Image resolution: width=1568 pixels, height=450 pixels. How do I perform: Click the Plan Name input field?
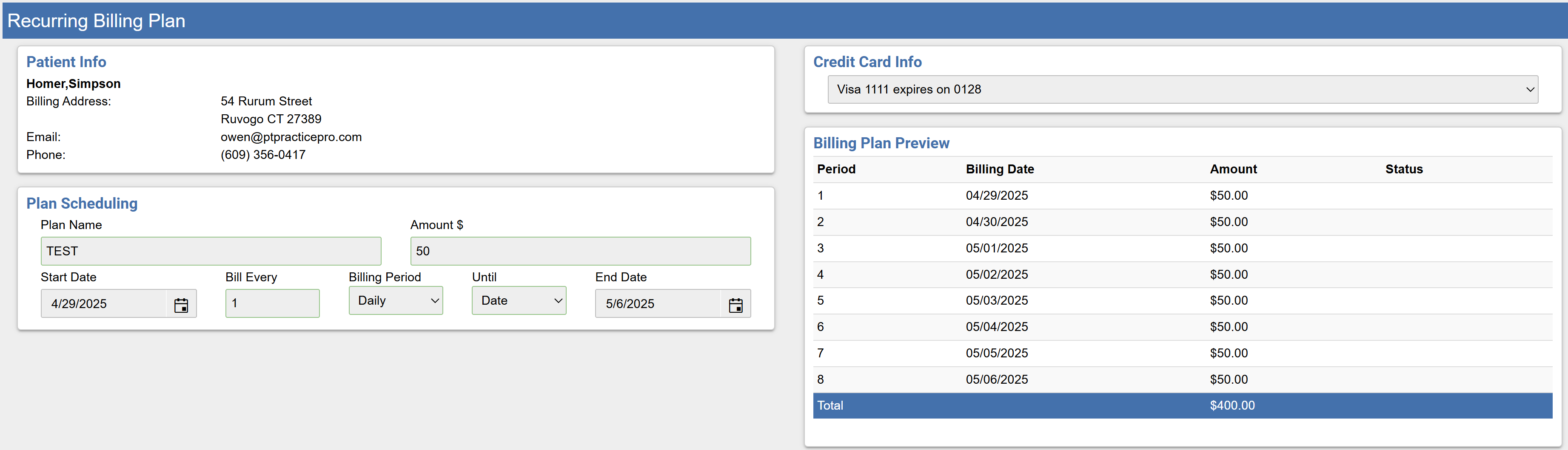click(x=210, y=251)
